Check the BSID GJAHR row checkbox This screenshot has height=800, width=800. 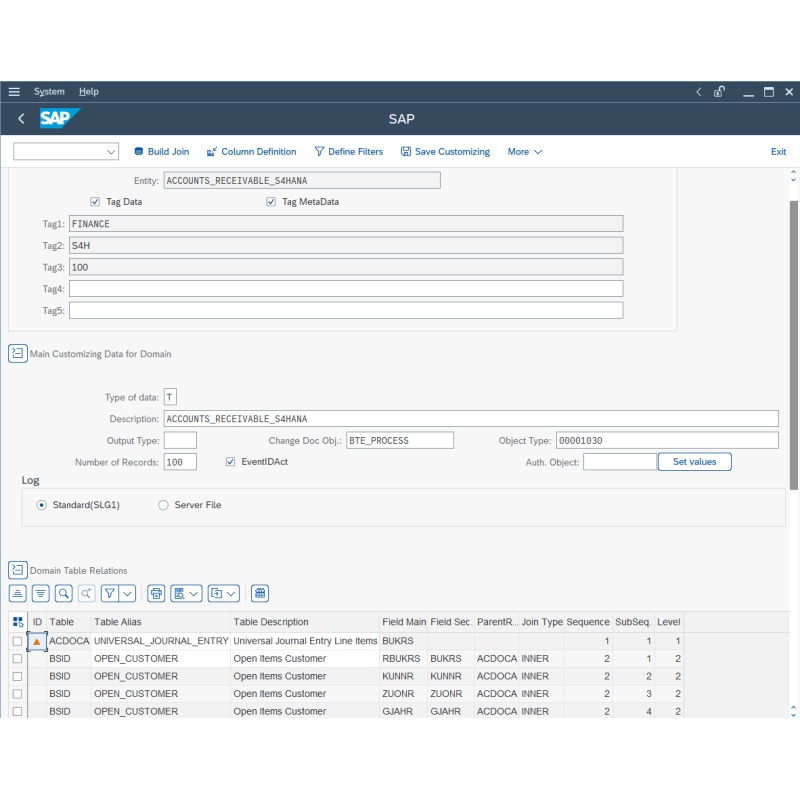[x=17, y=711]
